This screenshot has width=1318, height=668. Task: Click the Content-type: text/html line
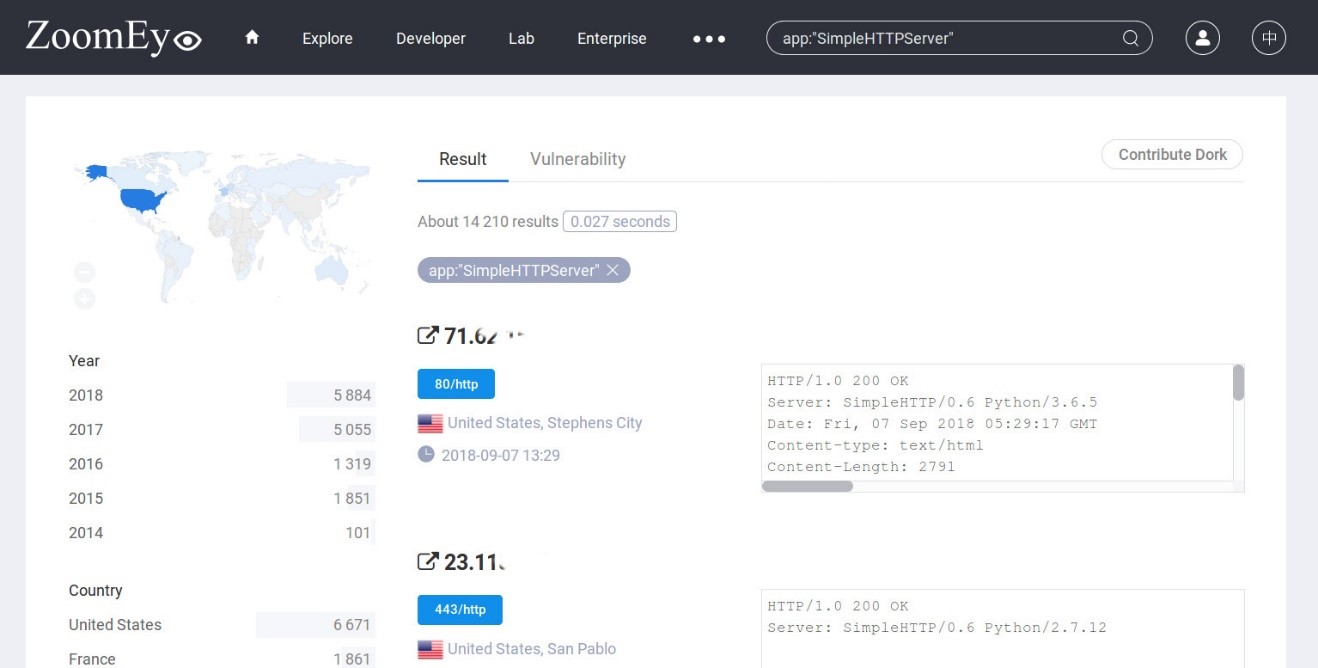coord(875,445)
